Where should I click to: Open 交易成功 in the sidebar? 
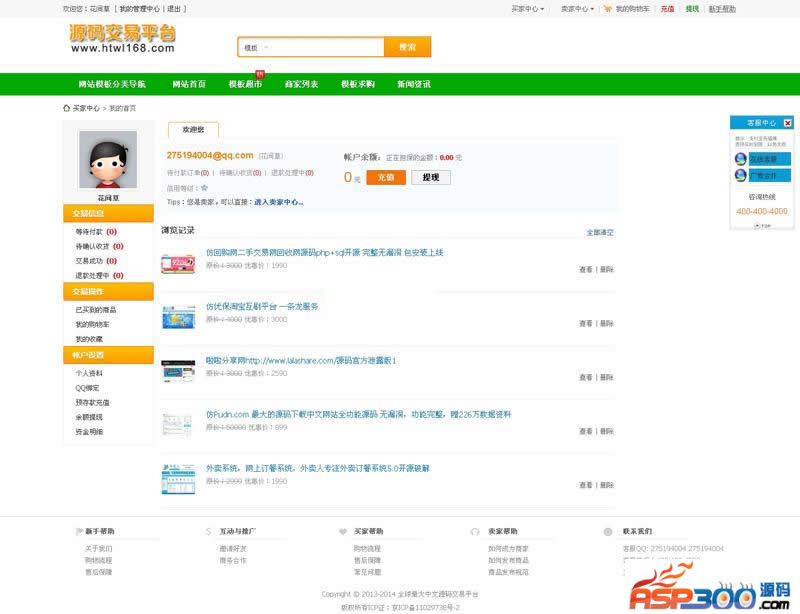(96, 261)
